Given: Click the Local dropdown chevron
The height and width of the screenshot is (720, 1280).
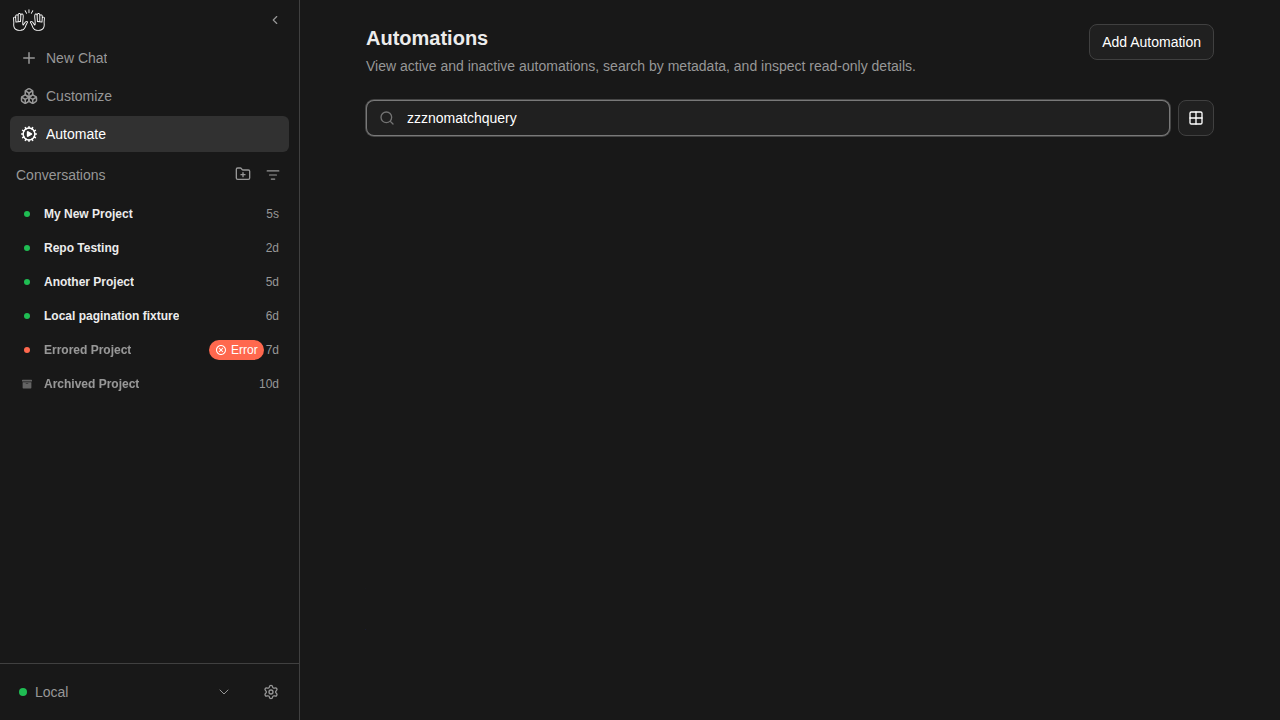Looking at the screenshot, I should [224, 692].
